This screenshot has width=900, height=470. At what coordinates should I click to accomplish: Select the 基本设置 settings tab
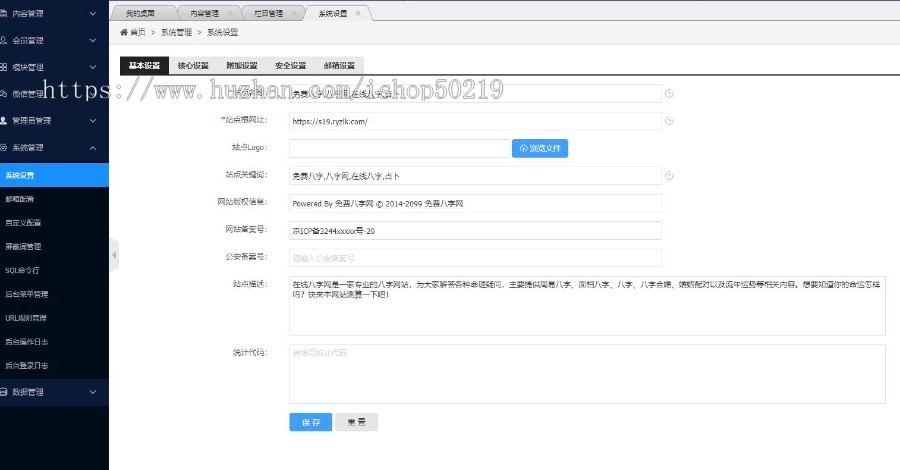pos(144,65)
